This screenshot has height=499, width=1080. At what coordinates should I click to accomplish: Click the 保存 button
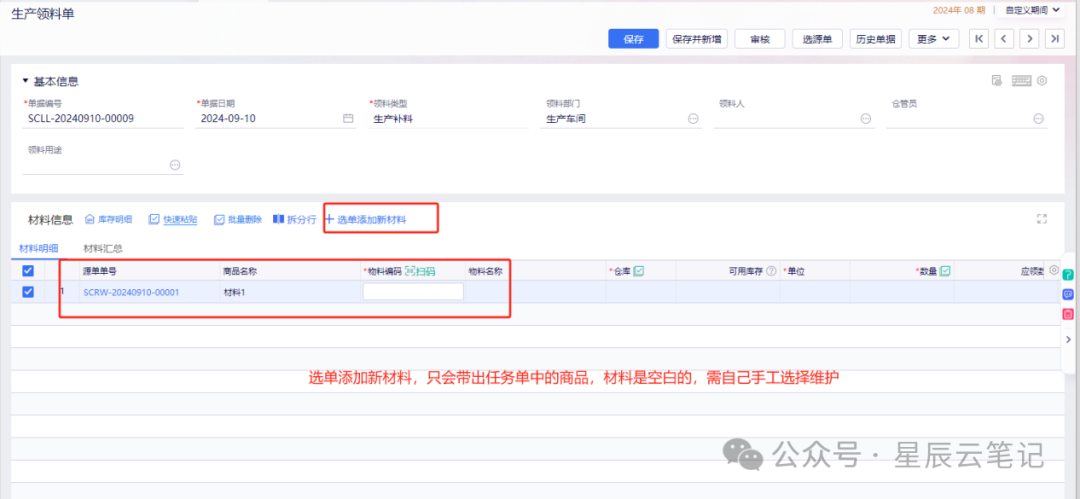point(634,39)
